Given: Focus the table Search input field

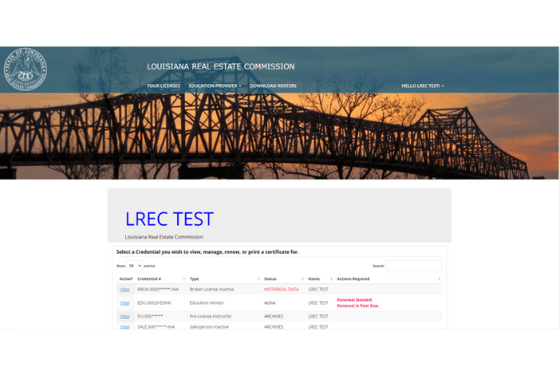Looking at the screenshot, I should (414, 266).
